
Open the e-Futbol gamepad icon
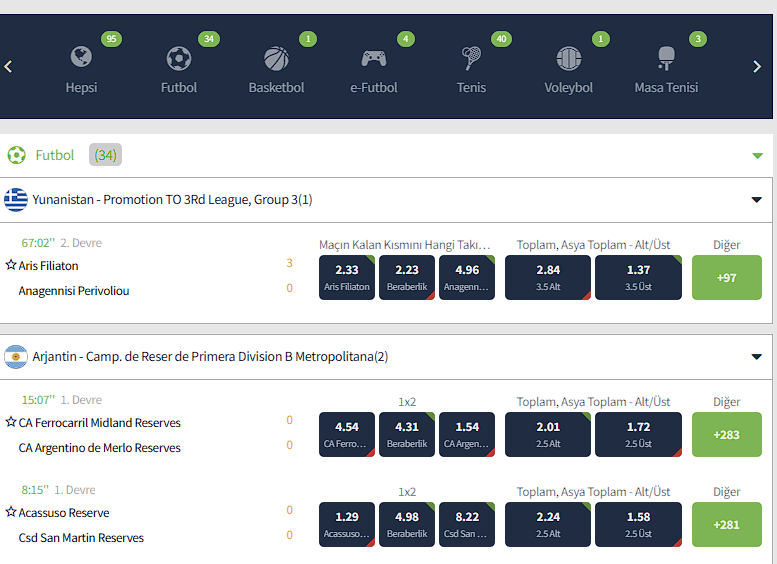coord(374,58)
